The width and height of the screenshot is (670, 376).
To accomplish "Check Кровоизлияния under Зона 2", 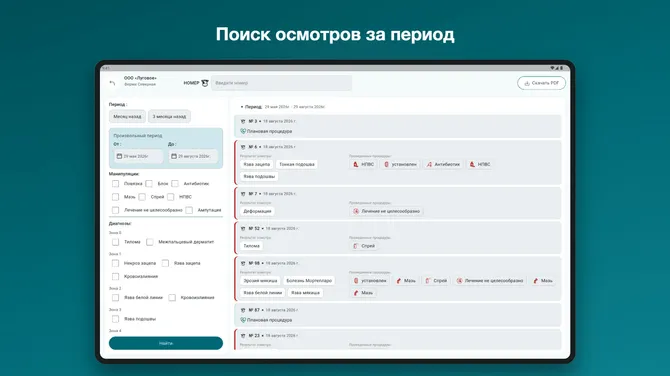I will [x=172, y=297].
